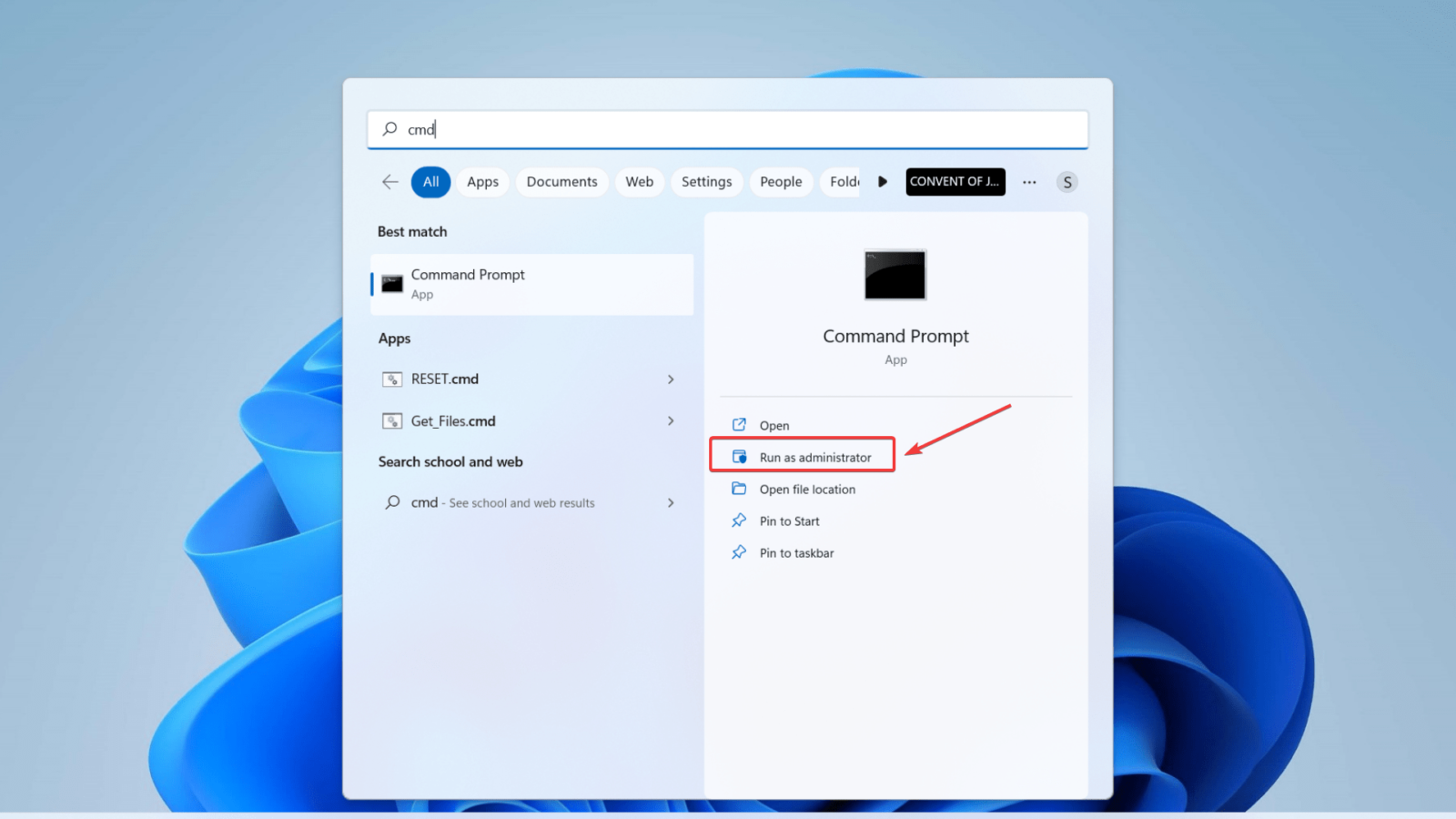Open the more options ellipsis menu

pos(1028,182)
